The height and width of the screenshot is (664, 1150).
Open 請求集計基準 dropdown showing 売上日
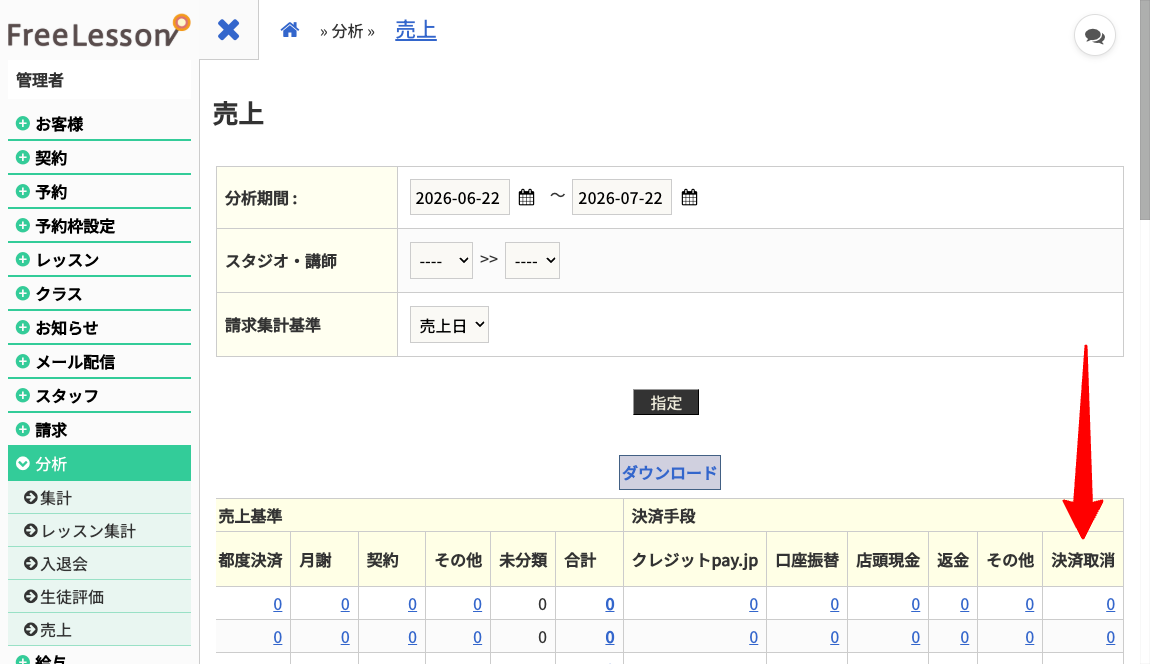pos(450,325)
